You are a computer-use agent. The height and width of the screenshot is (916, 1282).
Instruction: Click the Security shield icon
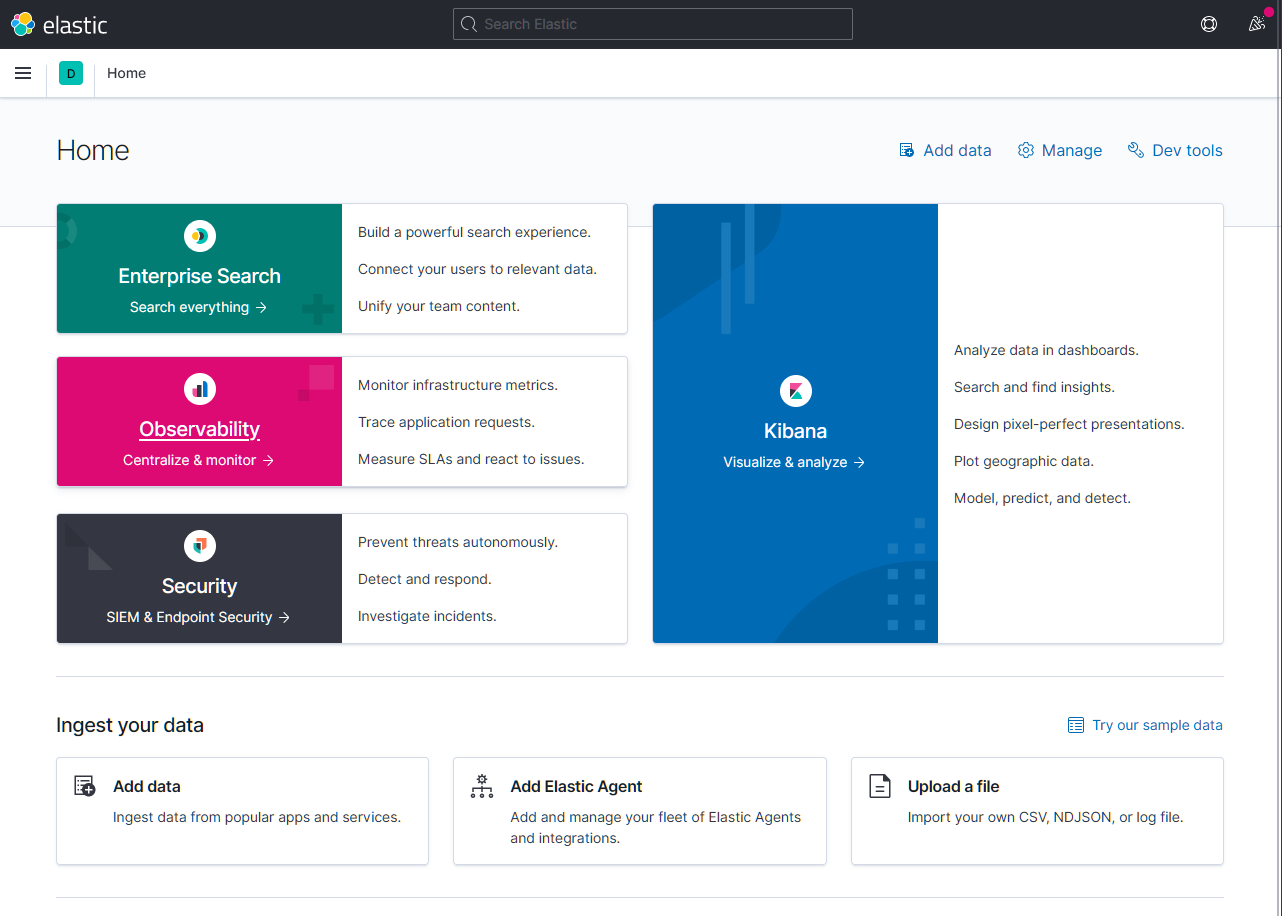(x=199, y=546)
